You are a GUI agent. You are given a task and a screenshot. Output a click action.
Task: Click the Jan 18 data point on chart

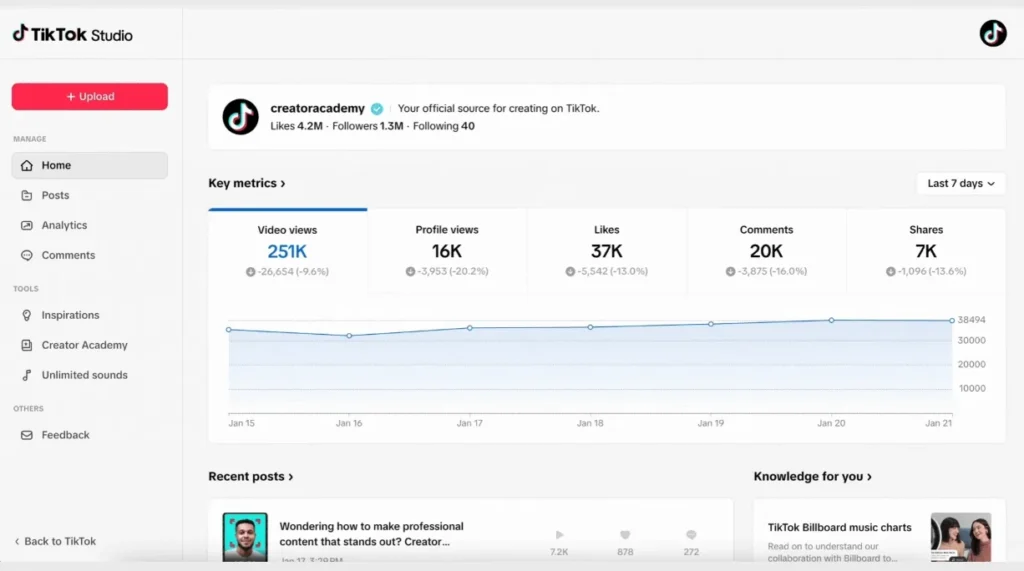coord(590,327)
